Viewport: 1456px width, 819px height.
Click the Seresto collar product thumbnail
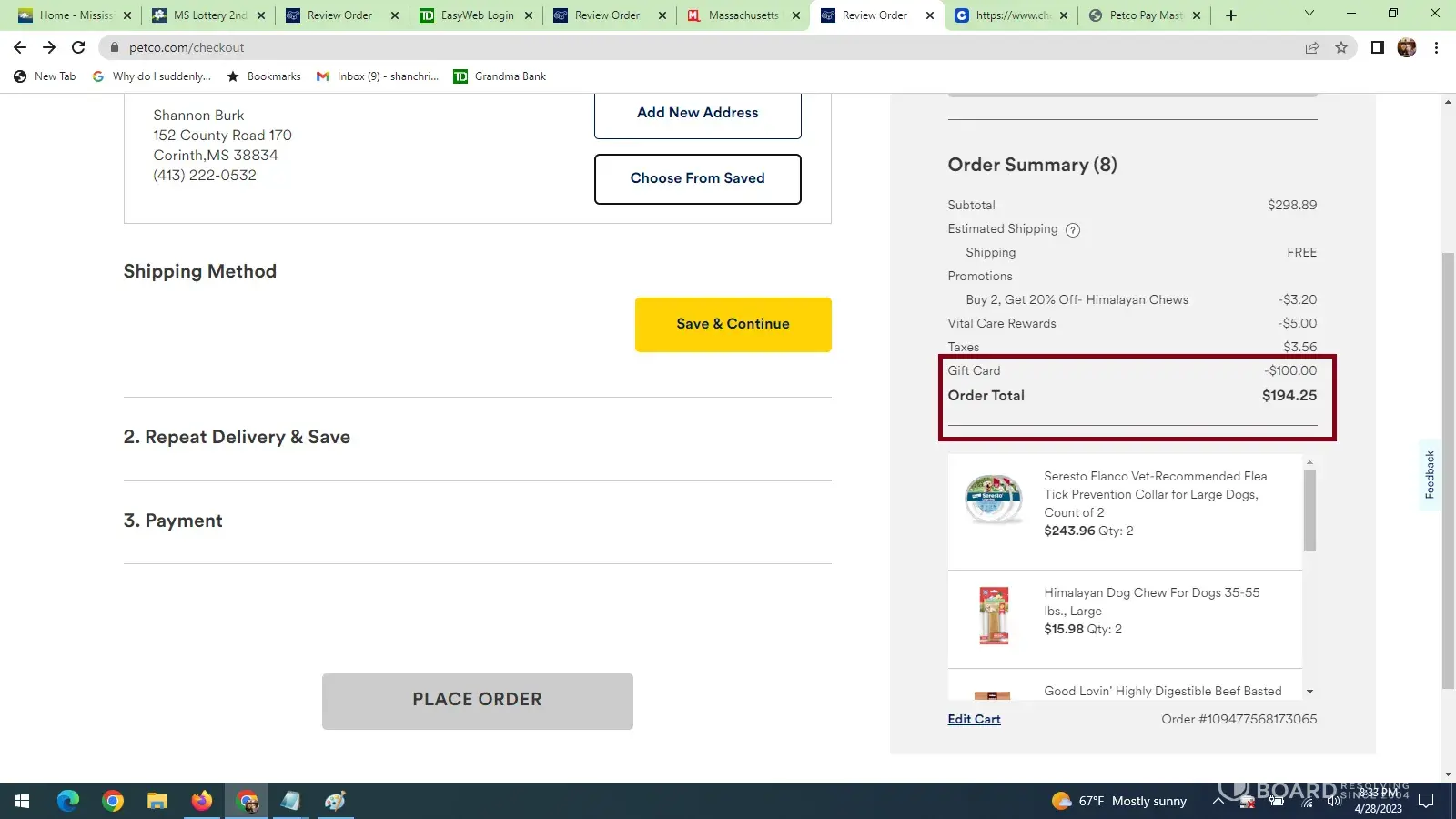tap(994, 500)
